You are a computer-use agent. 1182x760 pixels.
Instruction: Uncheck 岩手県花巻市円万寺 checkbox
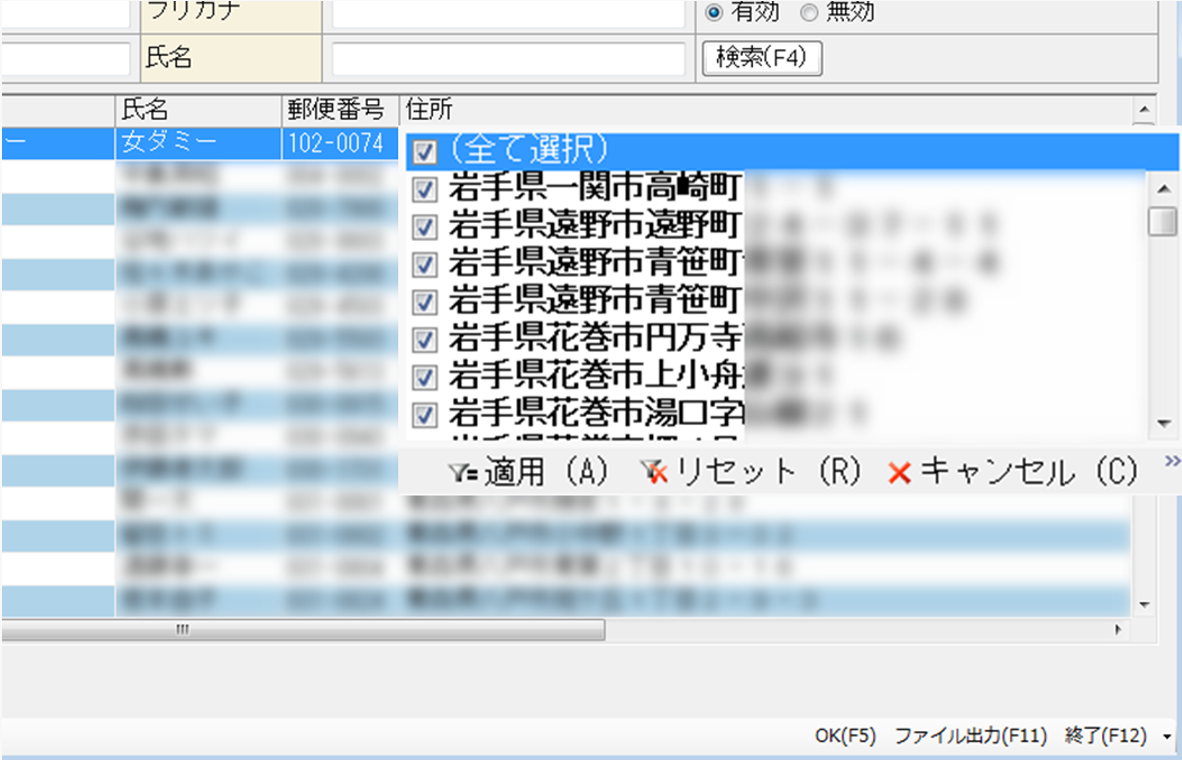point(426,339)
